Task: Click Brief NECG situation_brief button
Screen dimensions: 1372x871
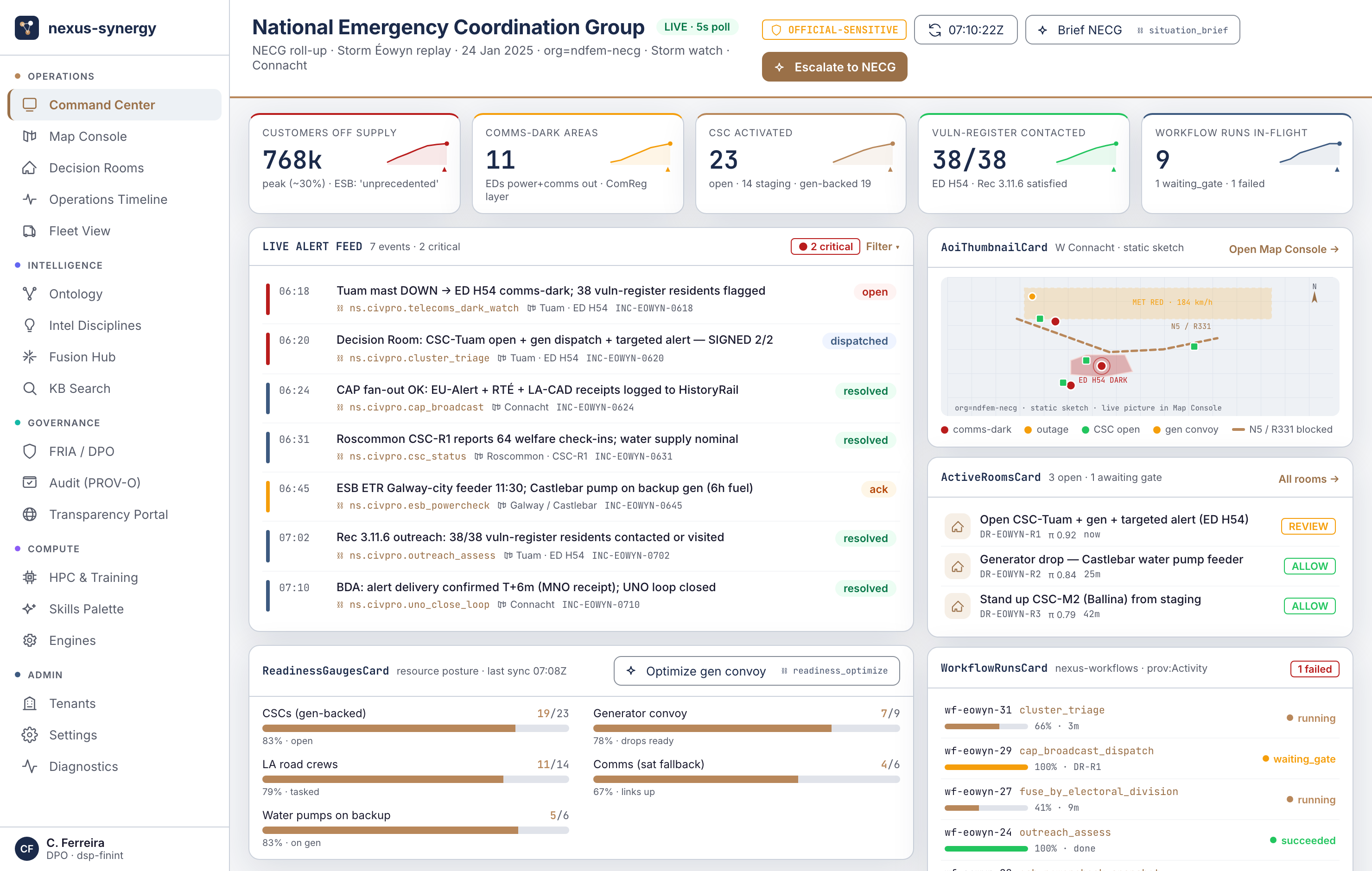Action: (1132, 30)
